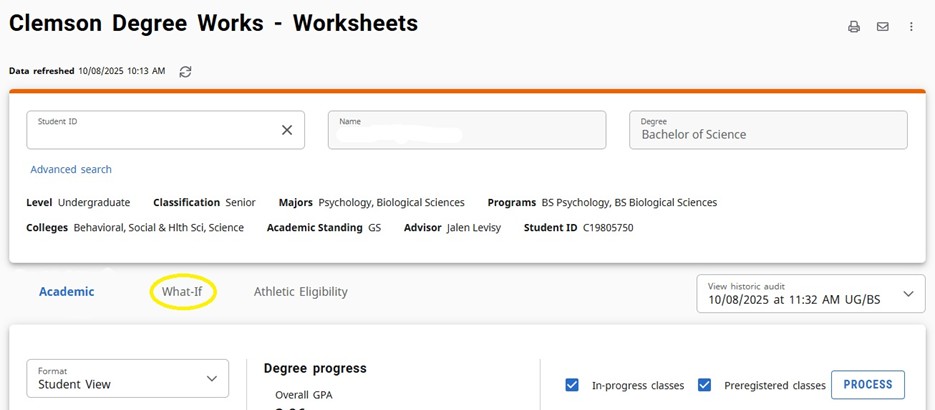Image resolution: width=935 pixels, height=410 pixels.
Task: Open the three-dot more options menu
Action: (911, 27)
